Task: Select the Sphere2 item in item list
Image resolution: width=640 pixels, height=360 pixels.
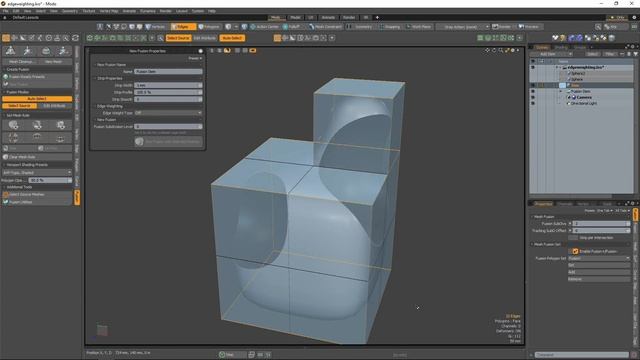Action: (x=578, y=73)
